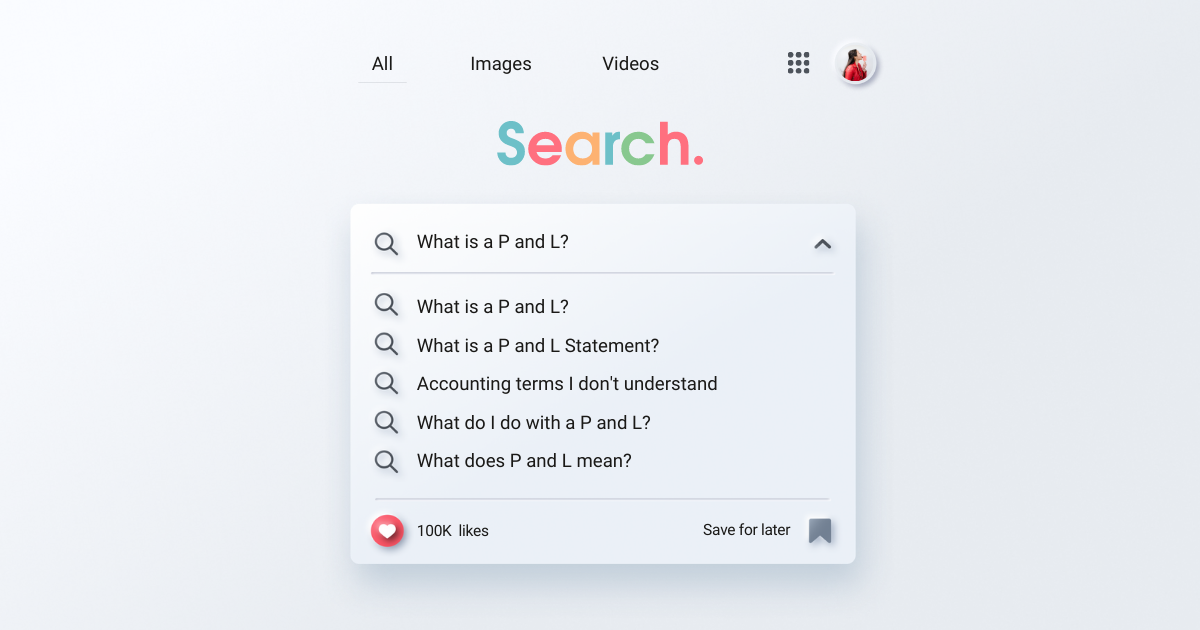Switch to the All tab
The height and width of the screenshot is (630, 1200).
click(x=382, y=64)
